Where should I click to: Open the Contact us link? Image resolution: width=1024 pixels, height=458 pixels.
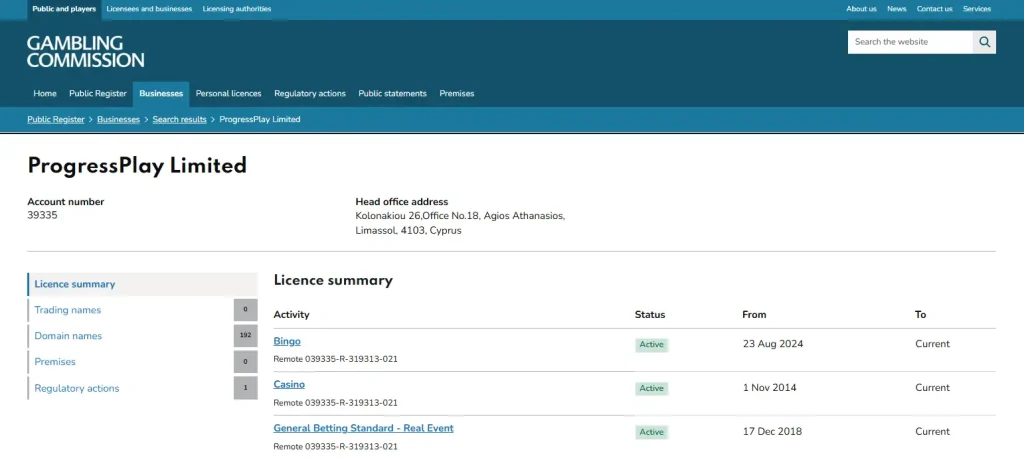tap(935, 9)
